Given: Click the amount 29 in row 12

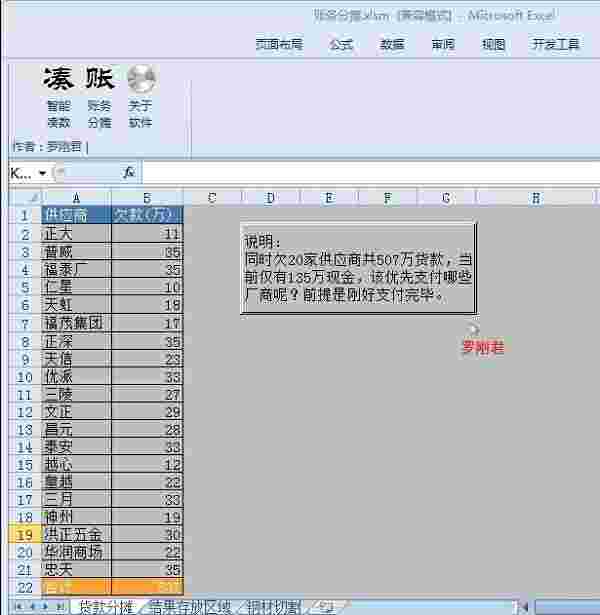Looking at the screenshot, I should [147, 412].
